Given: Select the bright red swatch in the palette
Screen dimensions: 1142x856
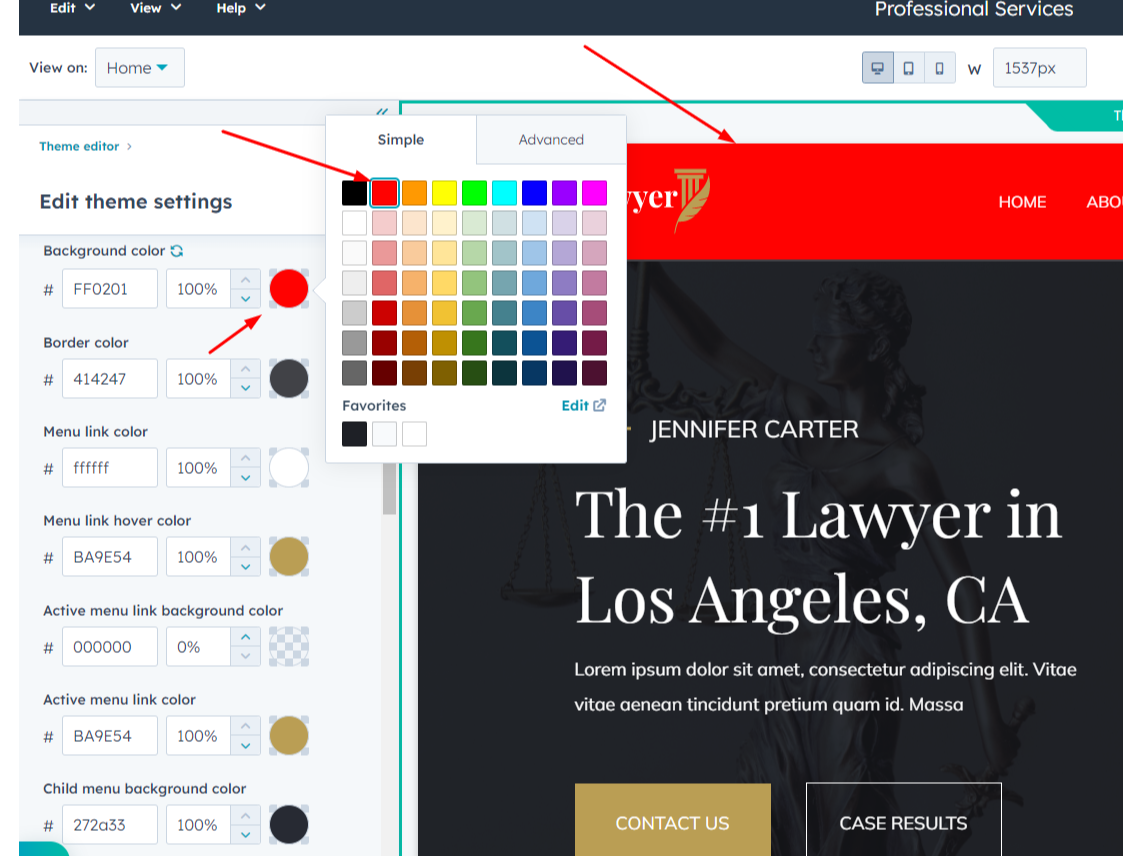Looking at the screenshot, I should (x=384, y=192).
